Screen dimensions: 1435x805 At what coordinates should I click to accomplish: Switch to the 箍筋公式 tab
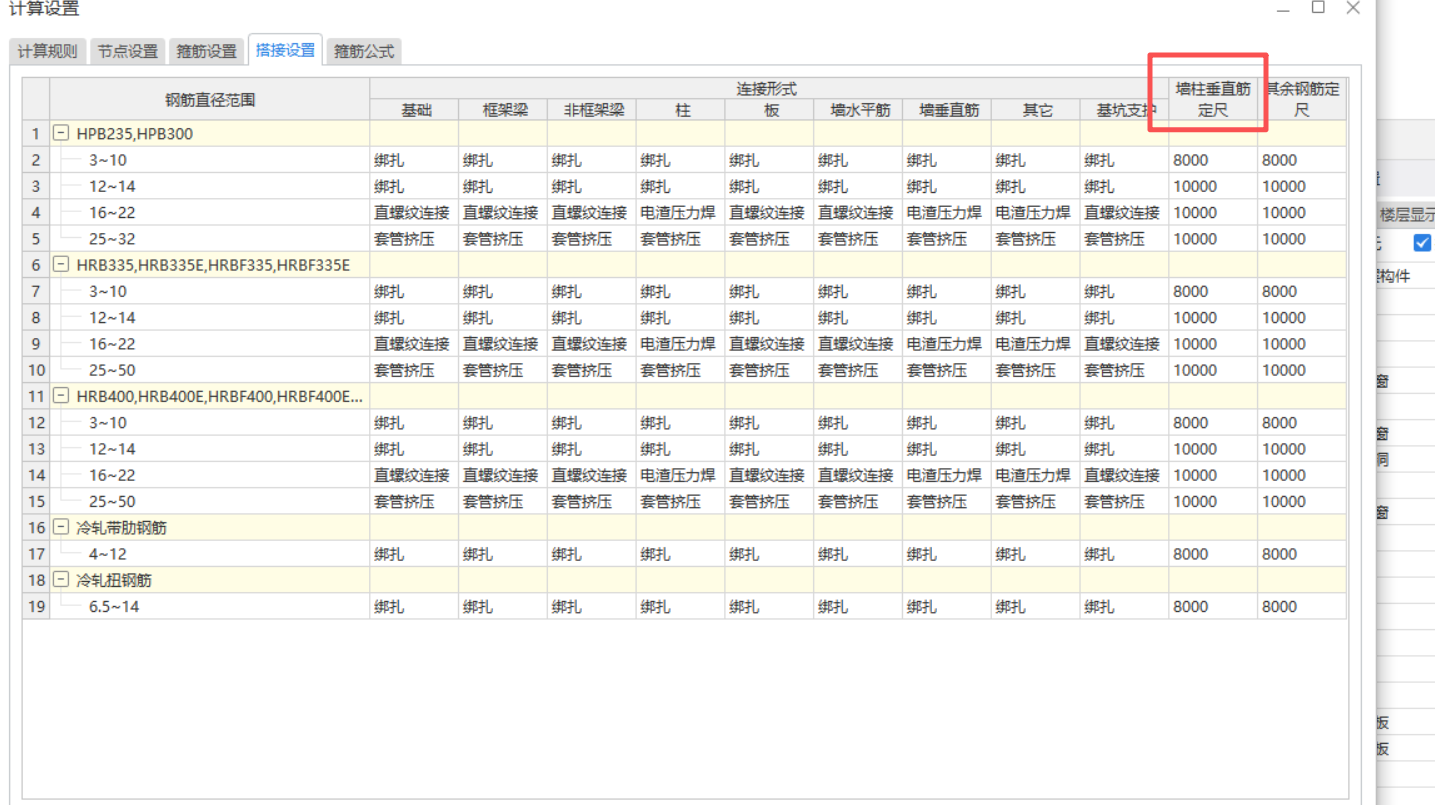[363, 51]
